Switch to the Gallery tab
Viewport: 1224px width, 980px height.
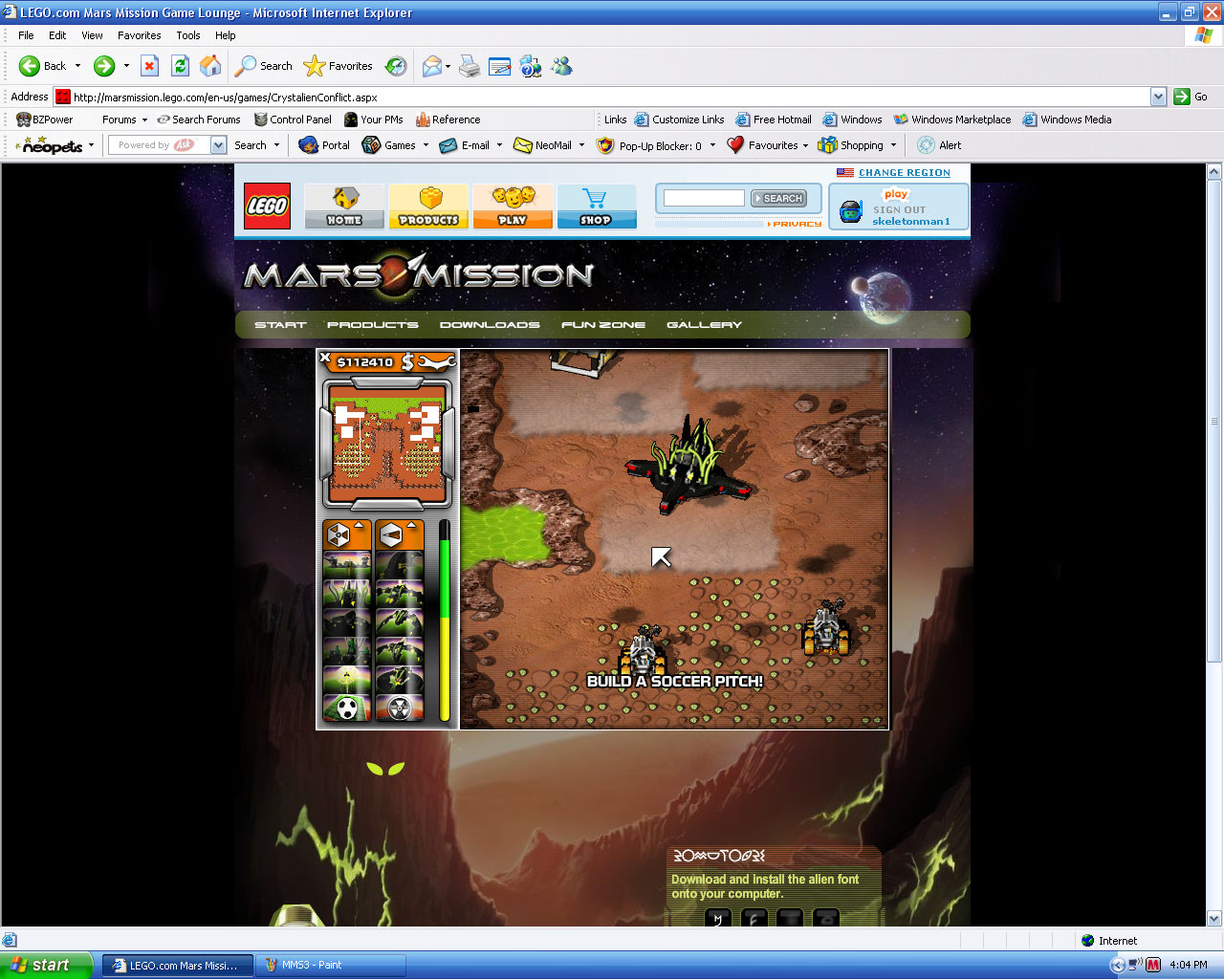(x=704, y=325)
